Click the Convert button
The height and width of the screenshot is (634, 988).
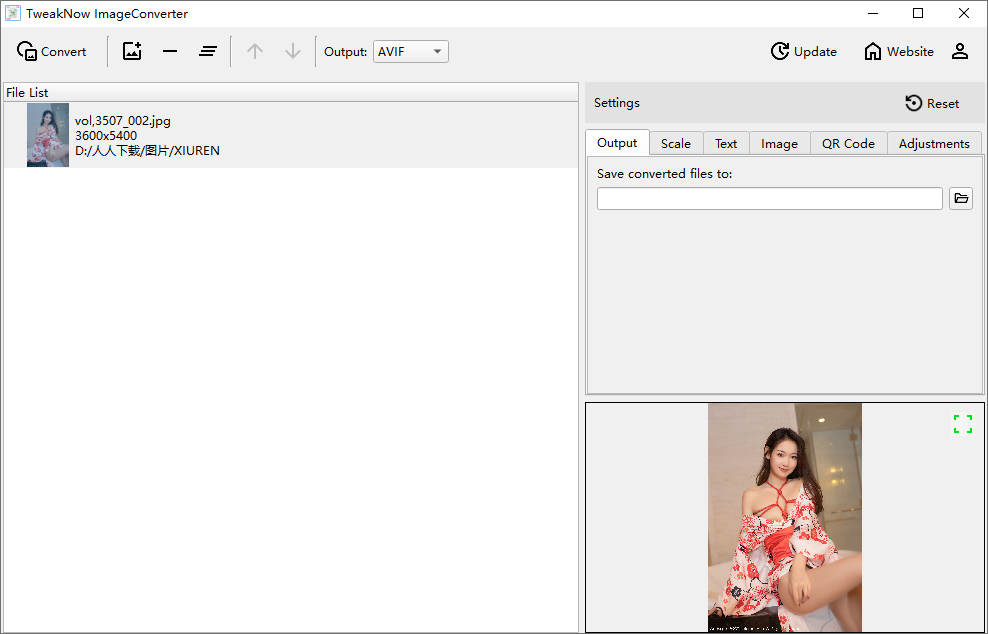[x=52, y=52]
